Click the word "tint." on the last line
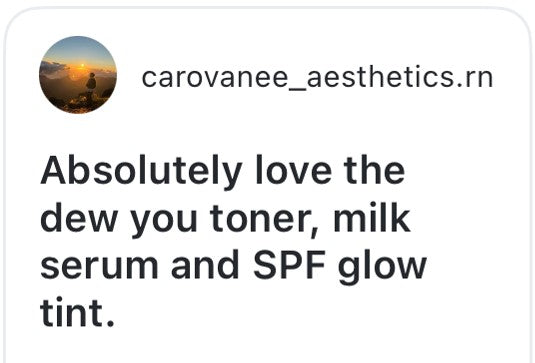 tap(77, 313)
